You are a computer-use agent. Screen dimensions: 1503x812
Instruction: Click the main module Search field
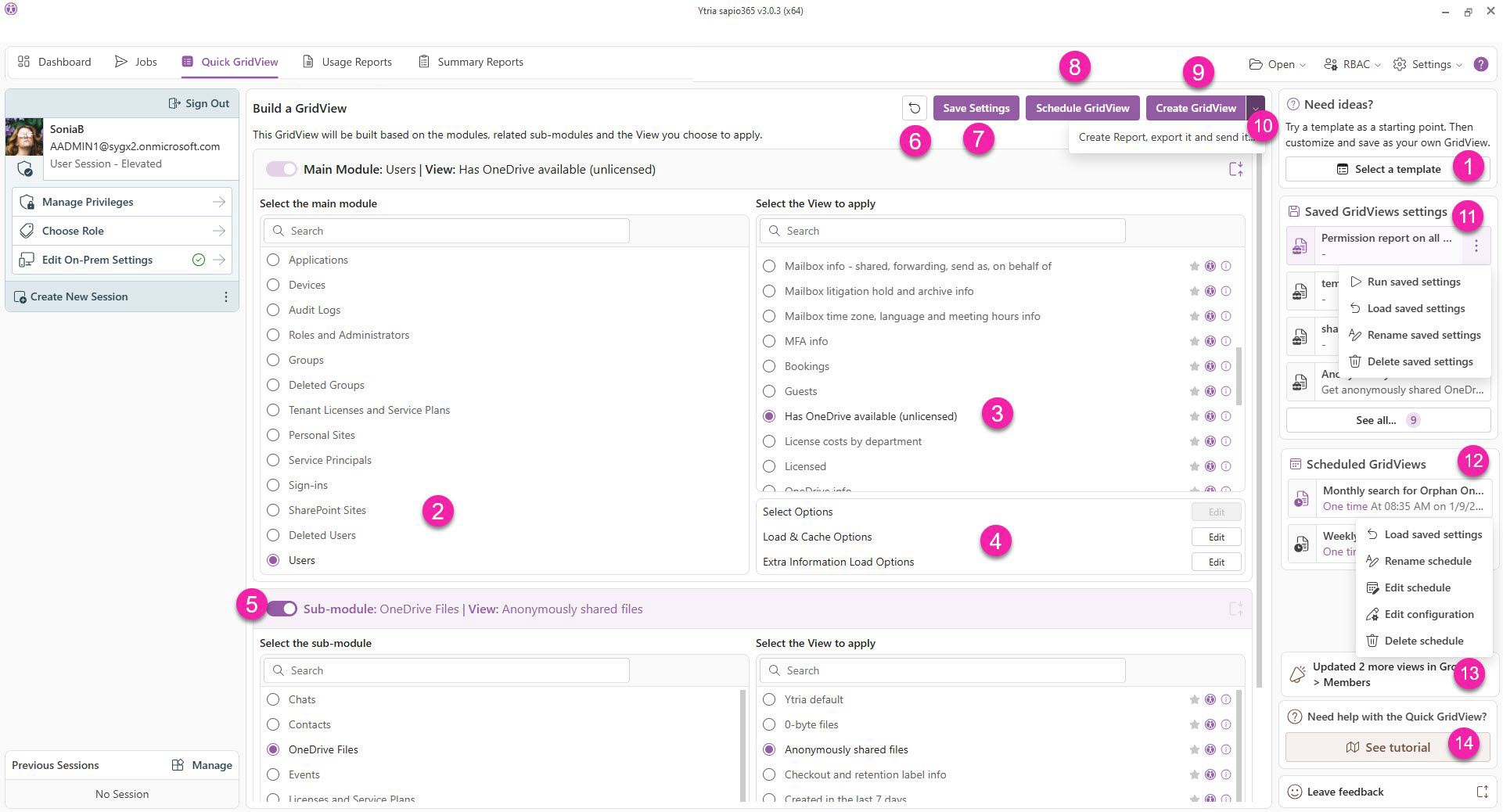(x=447, y=231)
